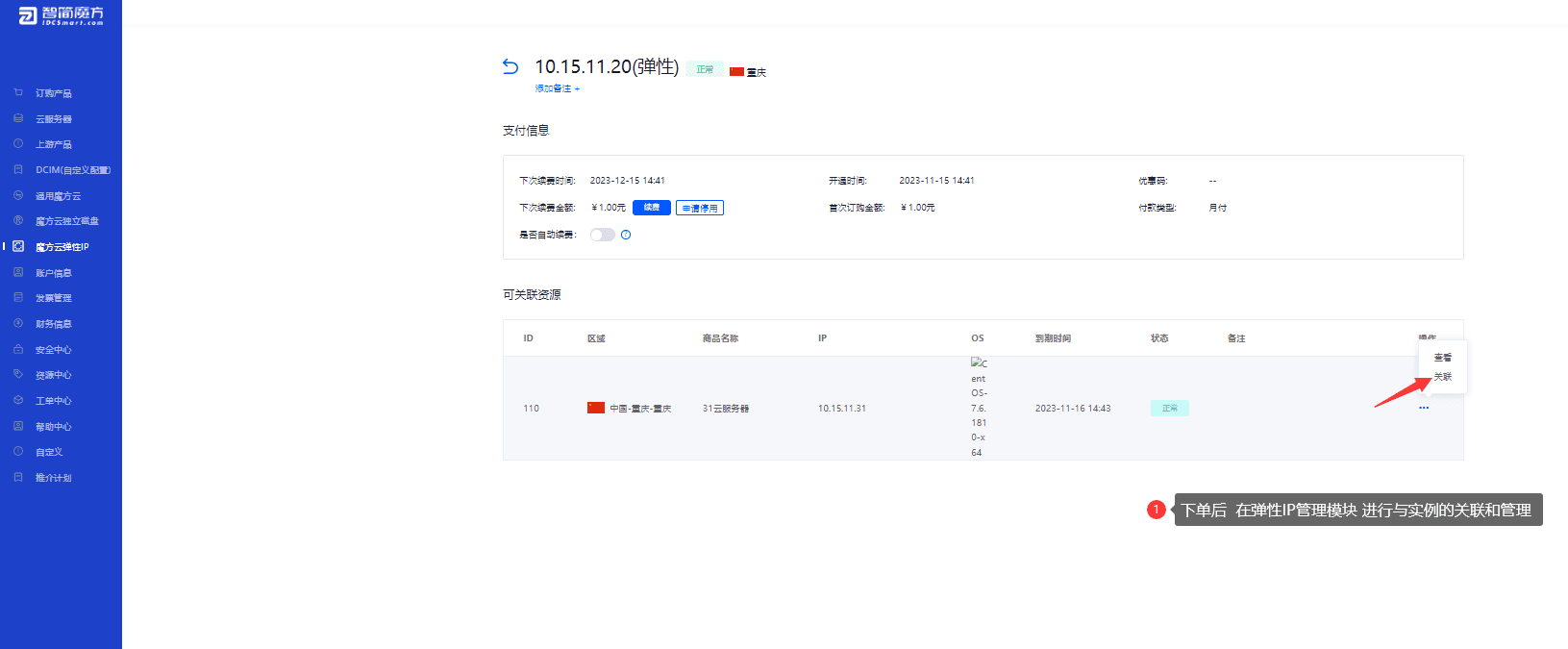1568x649 pixels.
Task: Click the 状态 column header
Action: coord(1159,338)
